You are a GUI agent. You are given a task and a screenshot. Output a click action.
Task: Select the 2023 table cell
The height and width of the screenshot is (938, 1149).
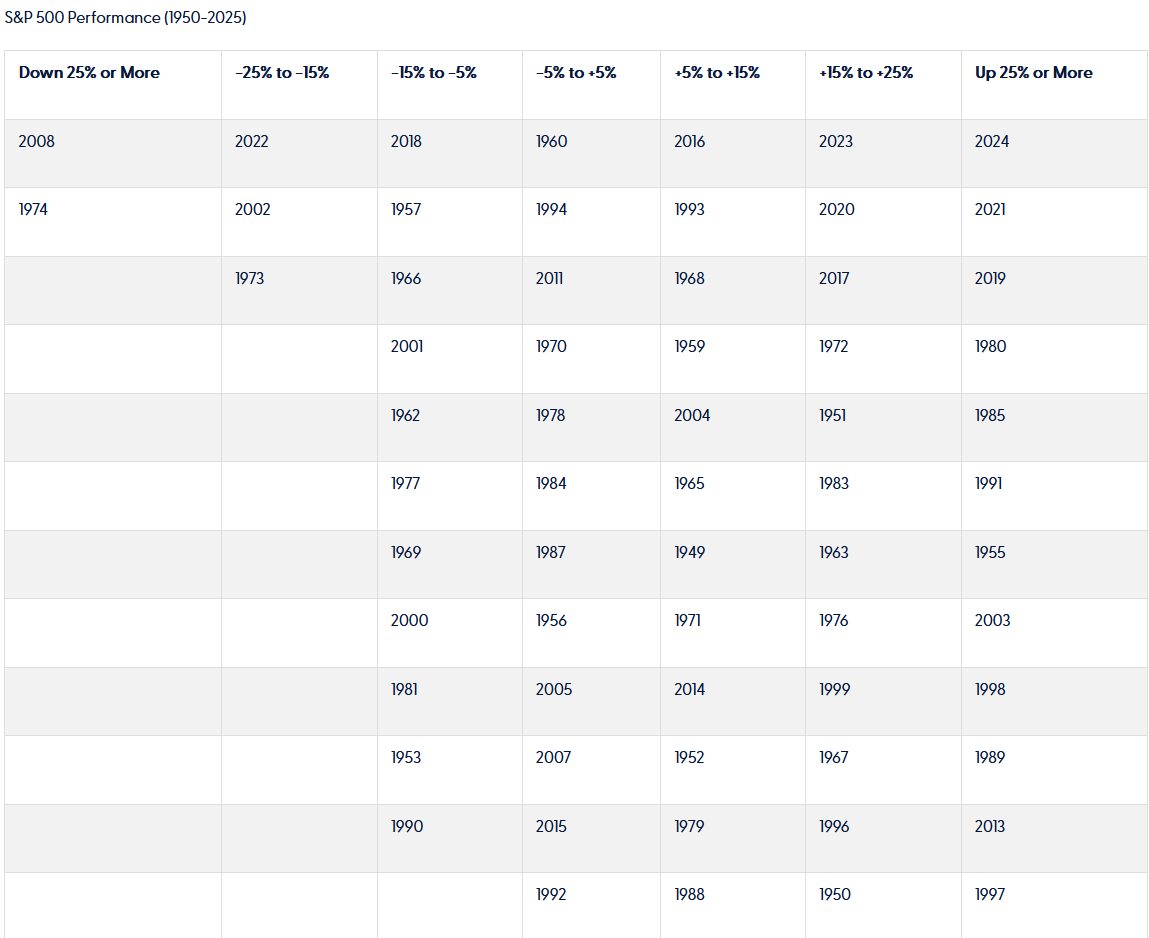pyautogui.click(x=836, y=142)
